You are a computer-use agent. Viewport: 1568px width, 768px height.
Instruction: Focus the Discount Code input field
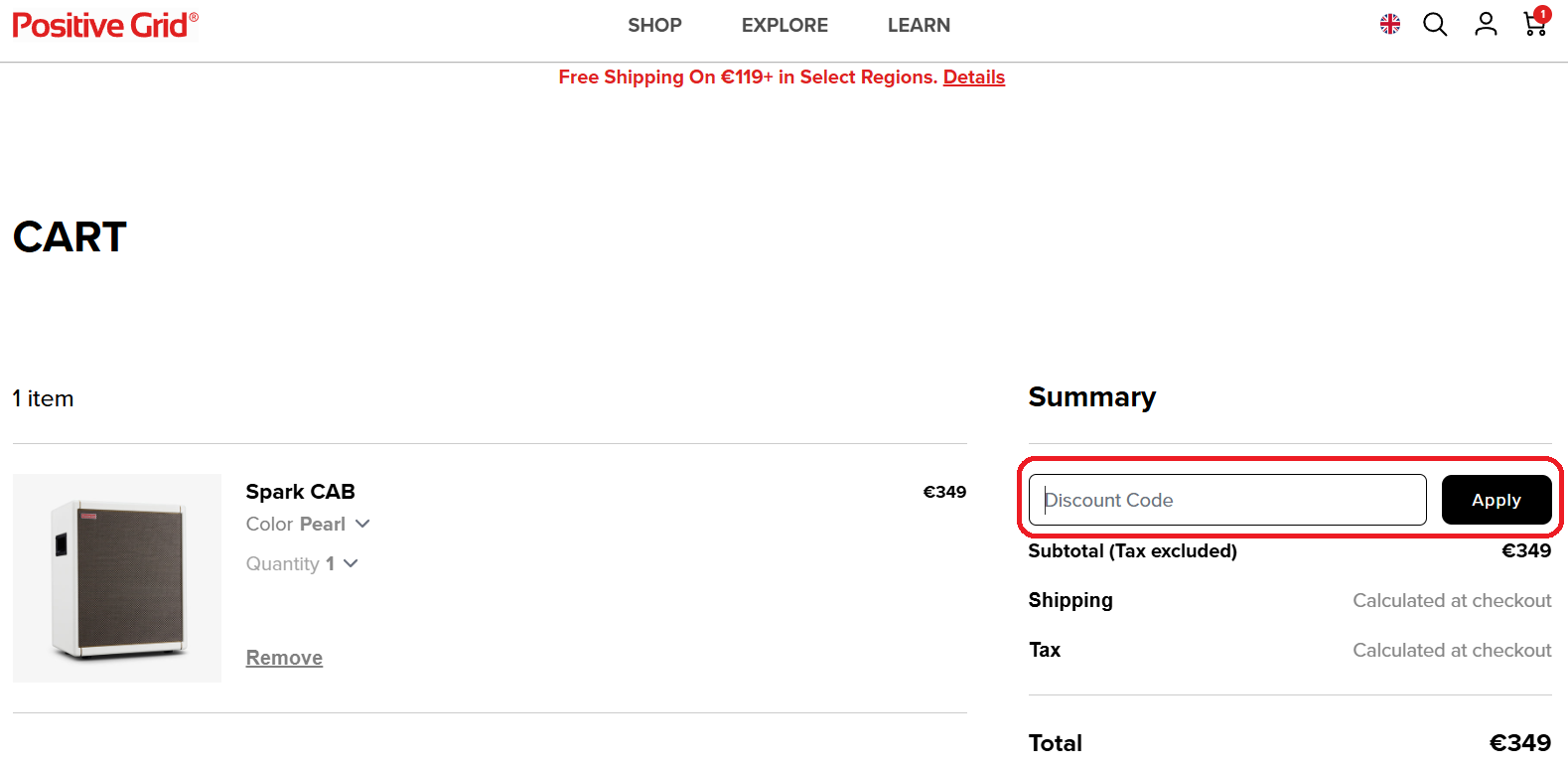click(x=1227, y=500)
